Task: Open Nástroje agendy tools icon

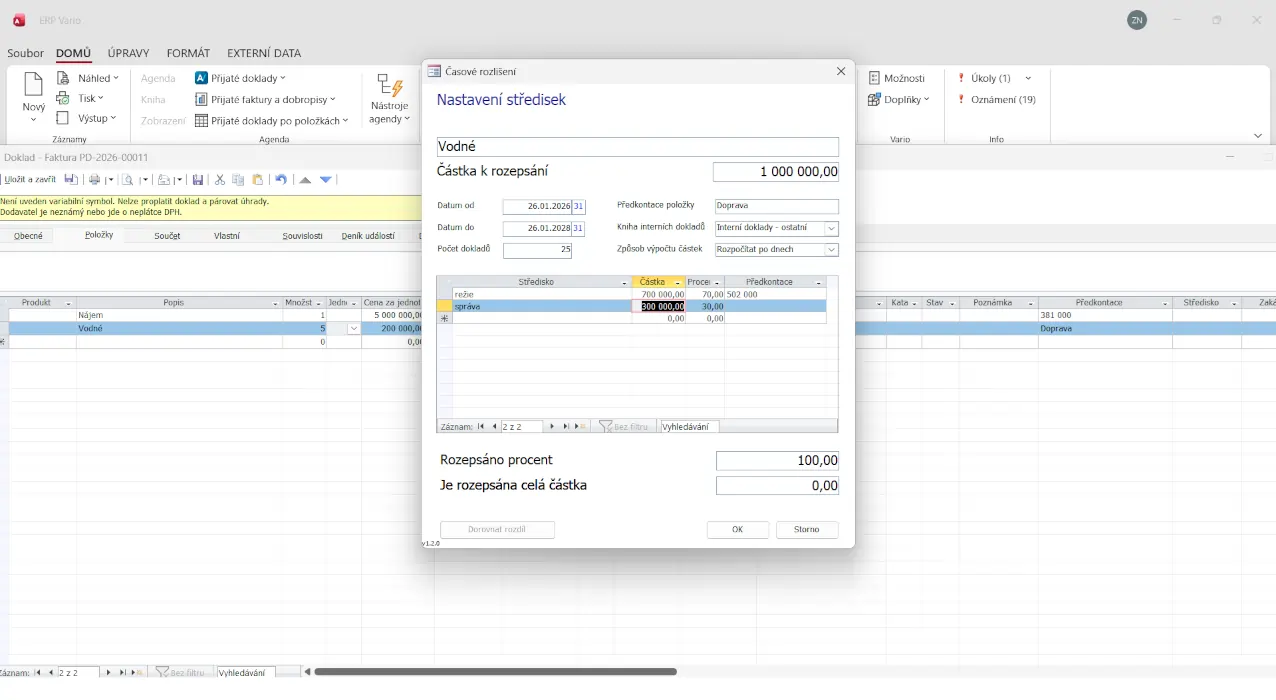Action: point(389,88)
